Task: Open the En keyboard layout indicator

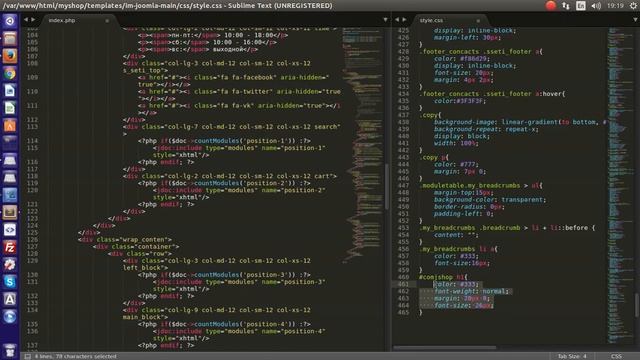Action: click(x=580, y=6)
